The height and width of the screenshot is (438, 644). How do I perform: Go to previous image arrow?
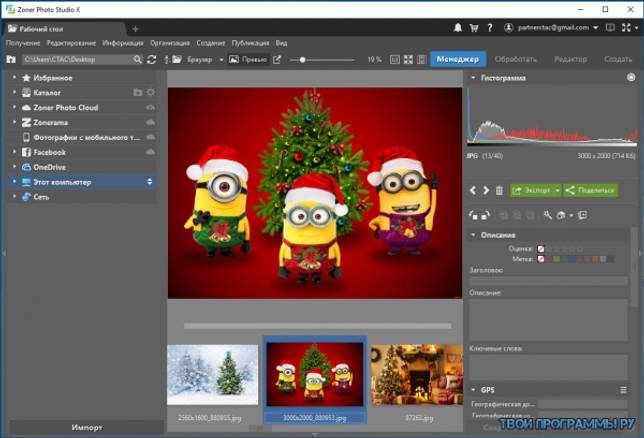(473, 190)
